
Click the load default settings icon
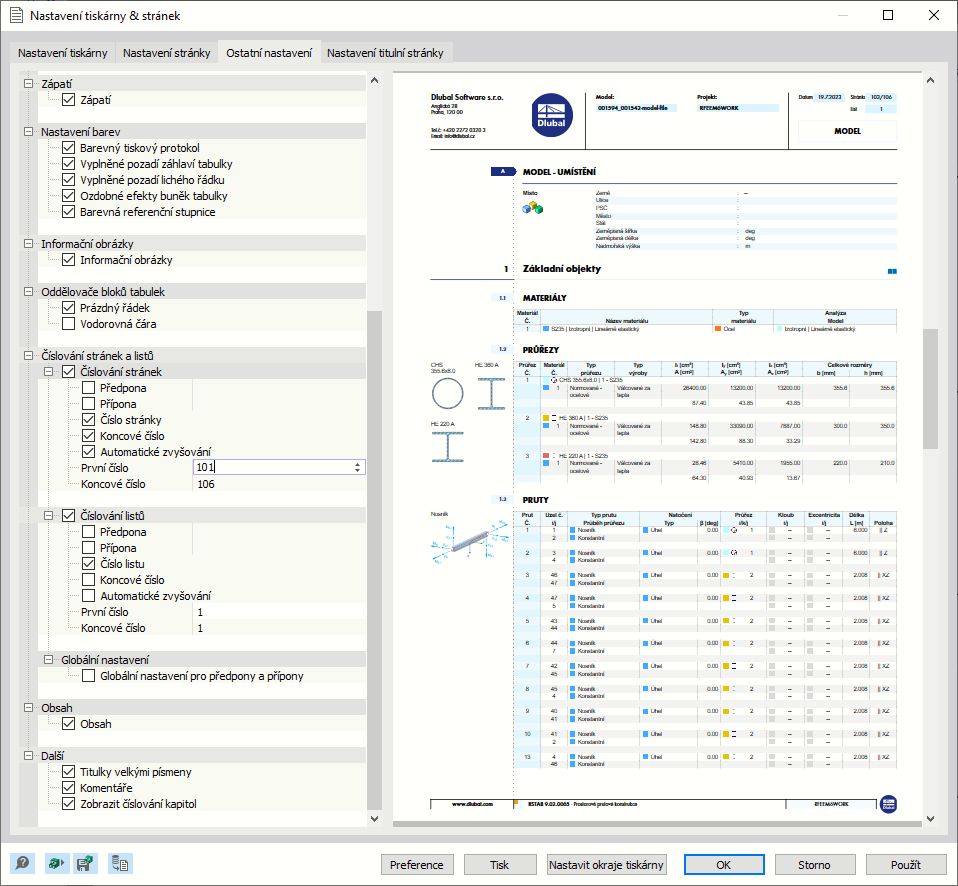[56, 863]
